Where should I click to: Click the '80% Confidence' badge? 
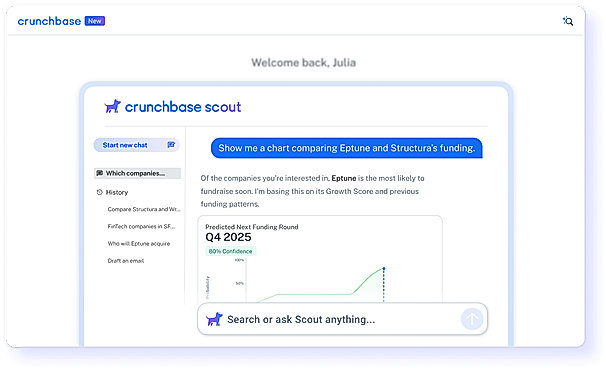pyautogui.click(x=230, y=251)
